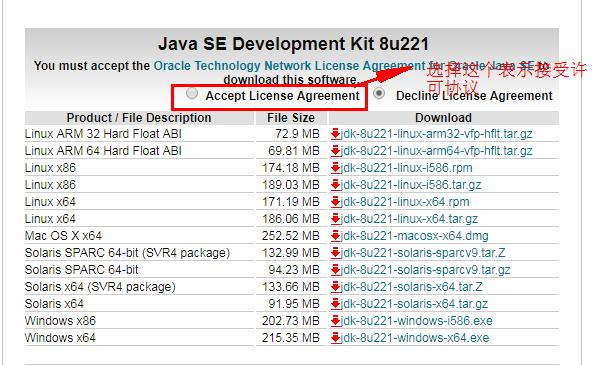Click download arrow icon for windows-x64.exe
Image resolution: width=593 pixels, height=365 pixels.
[335, 338]
